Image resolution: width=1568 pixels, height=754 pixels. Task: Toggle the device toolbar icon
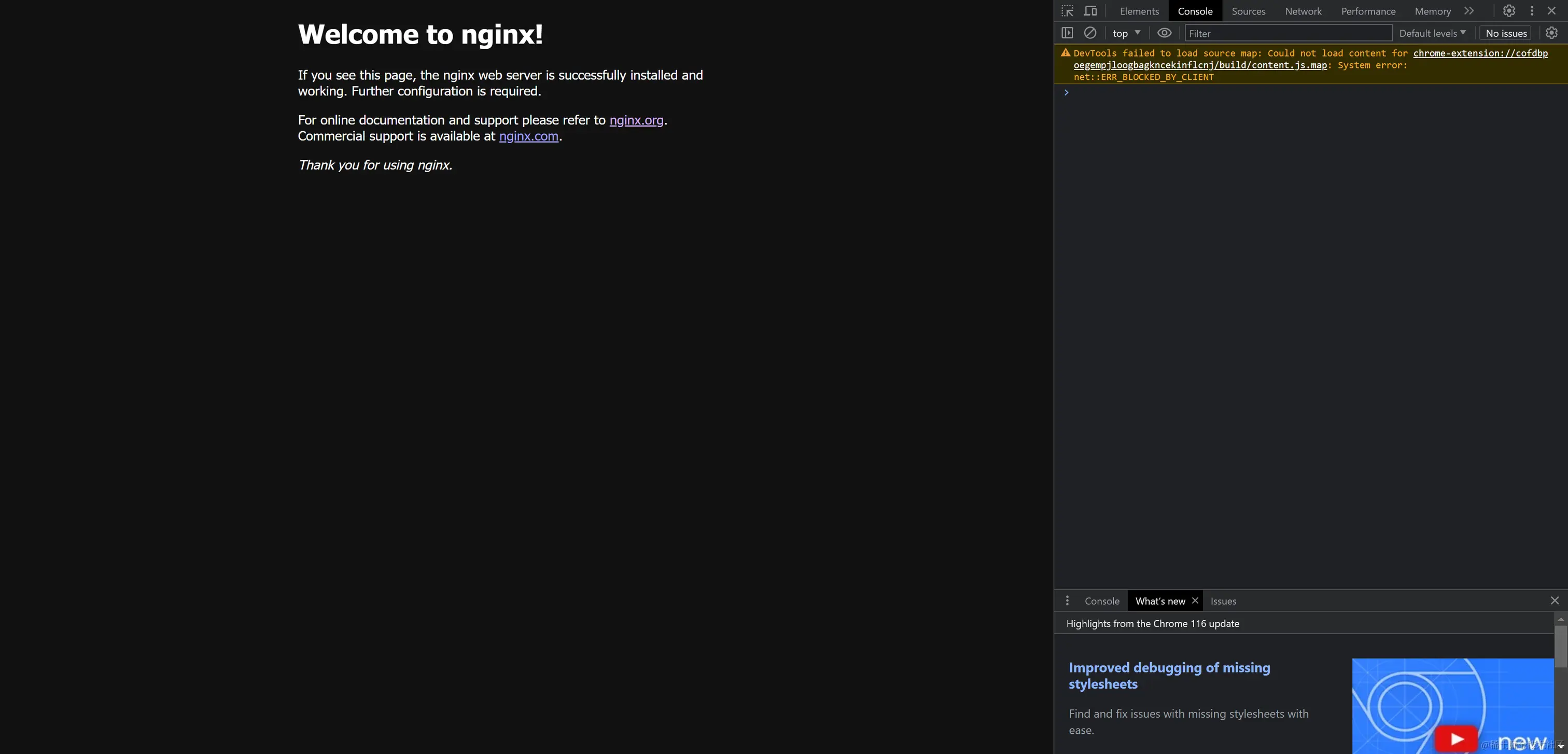tap(1090, 11)
